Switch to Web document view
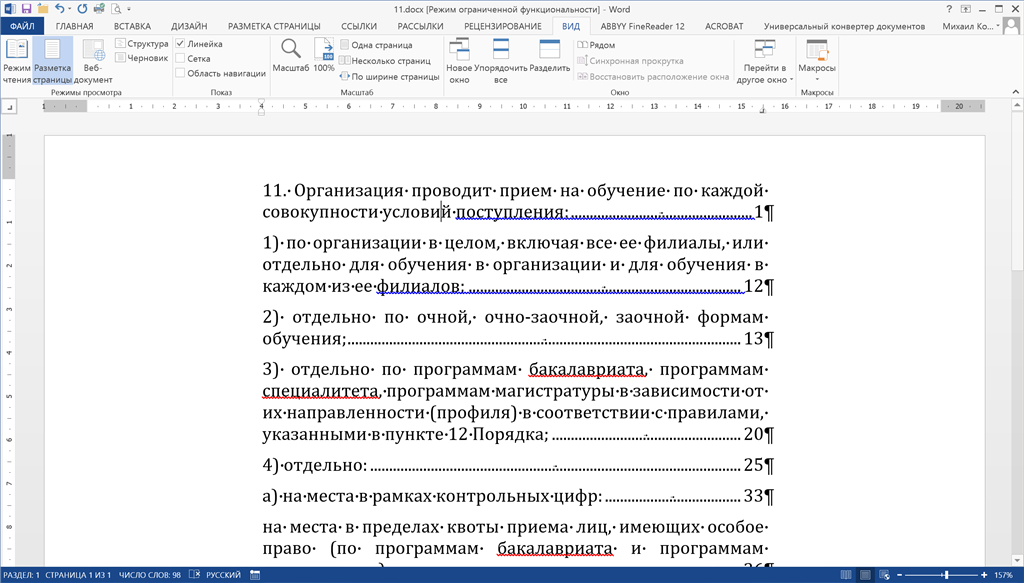The height and width of the screenshot is (583, 1024). pos(93,61)
